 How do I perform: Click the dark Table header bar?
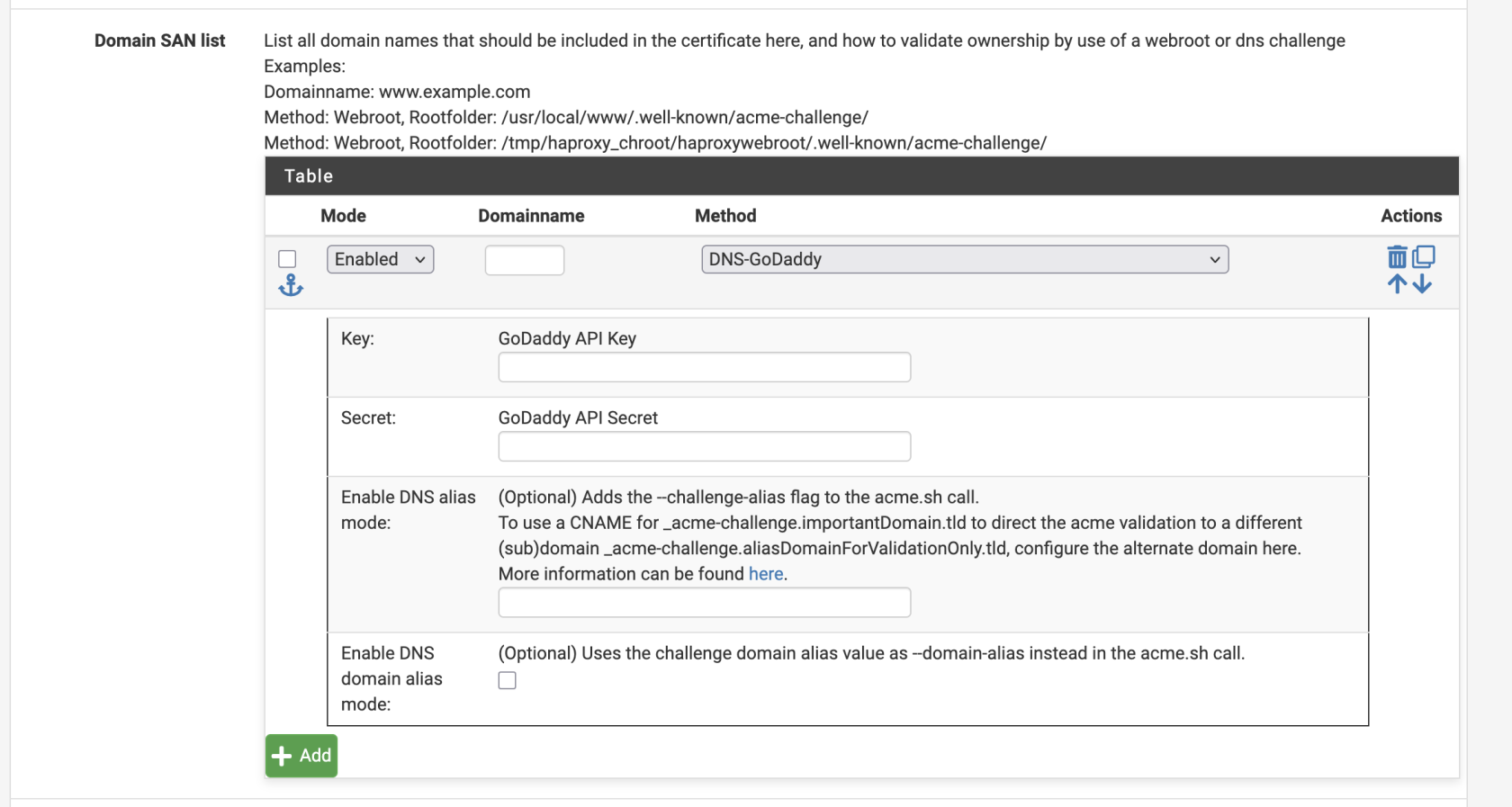[x=861, y=176]
